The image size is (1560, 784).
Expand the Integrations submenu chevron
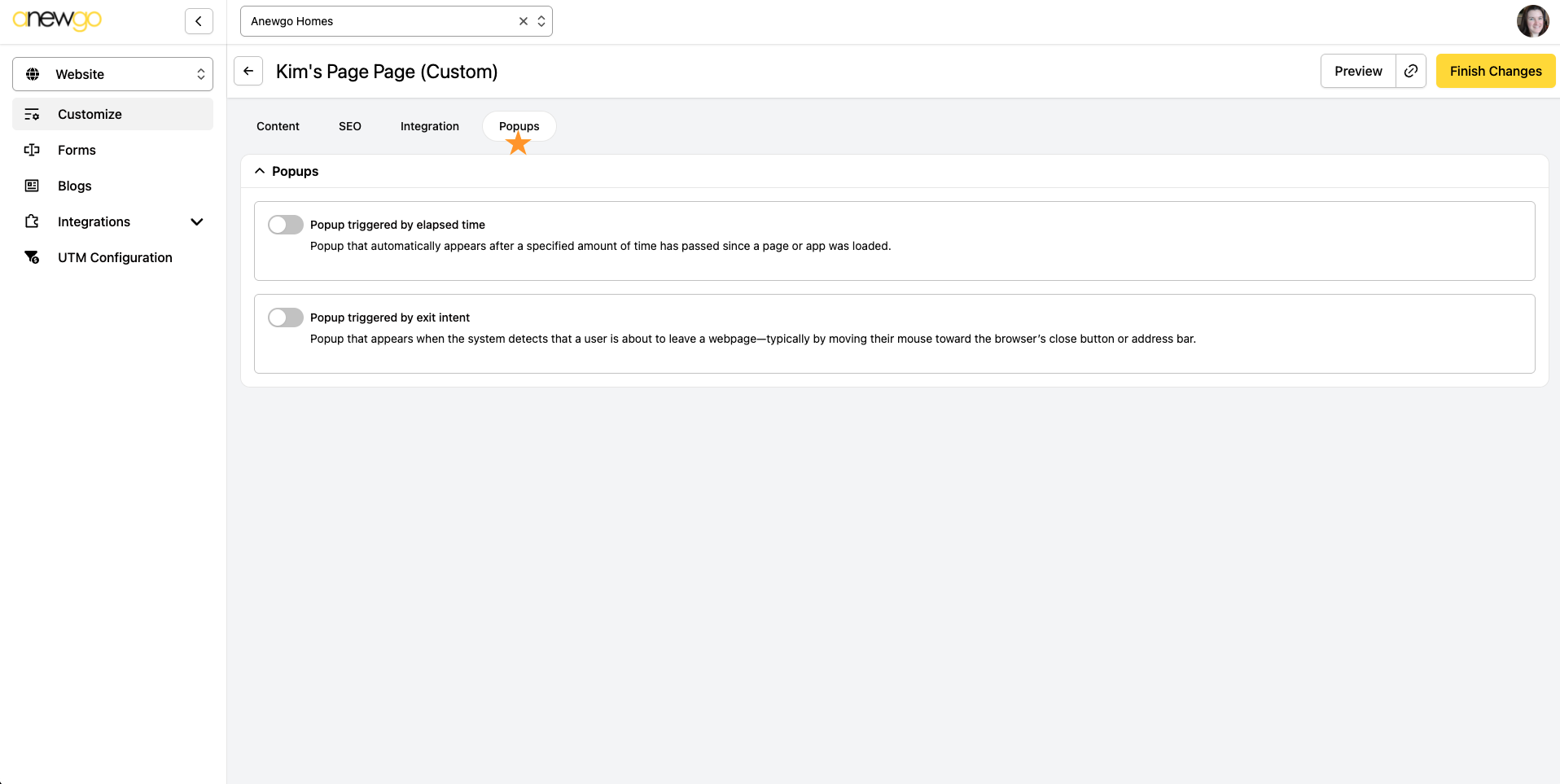[196, 221]
